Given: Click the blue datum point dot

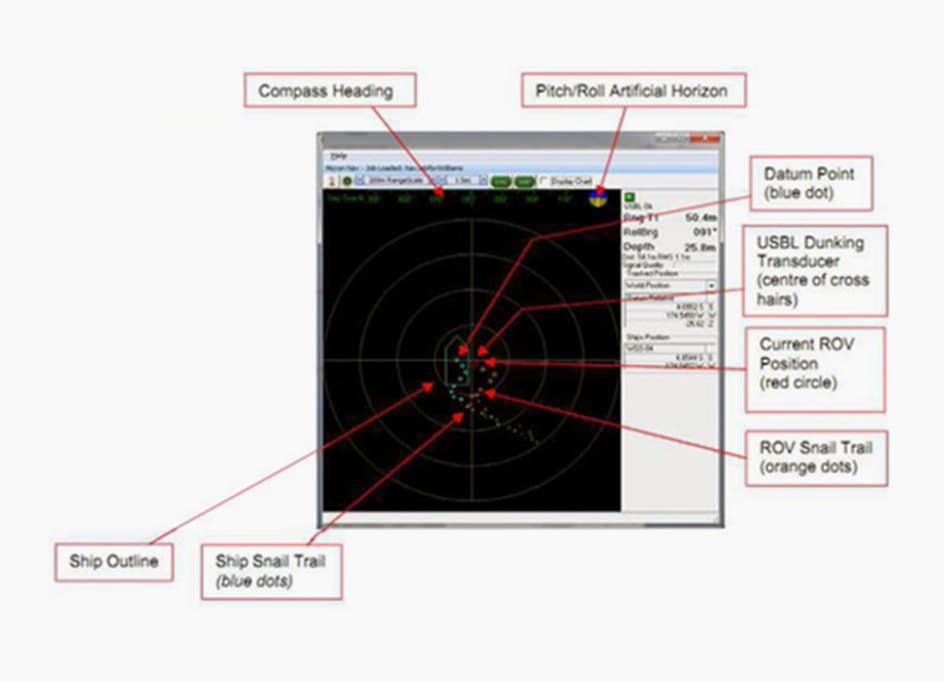Looking at the screenshot, I should 464,353.
